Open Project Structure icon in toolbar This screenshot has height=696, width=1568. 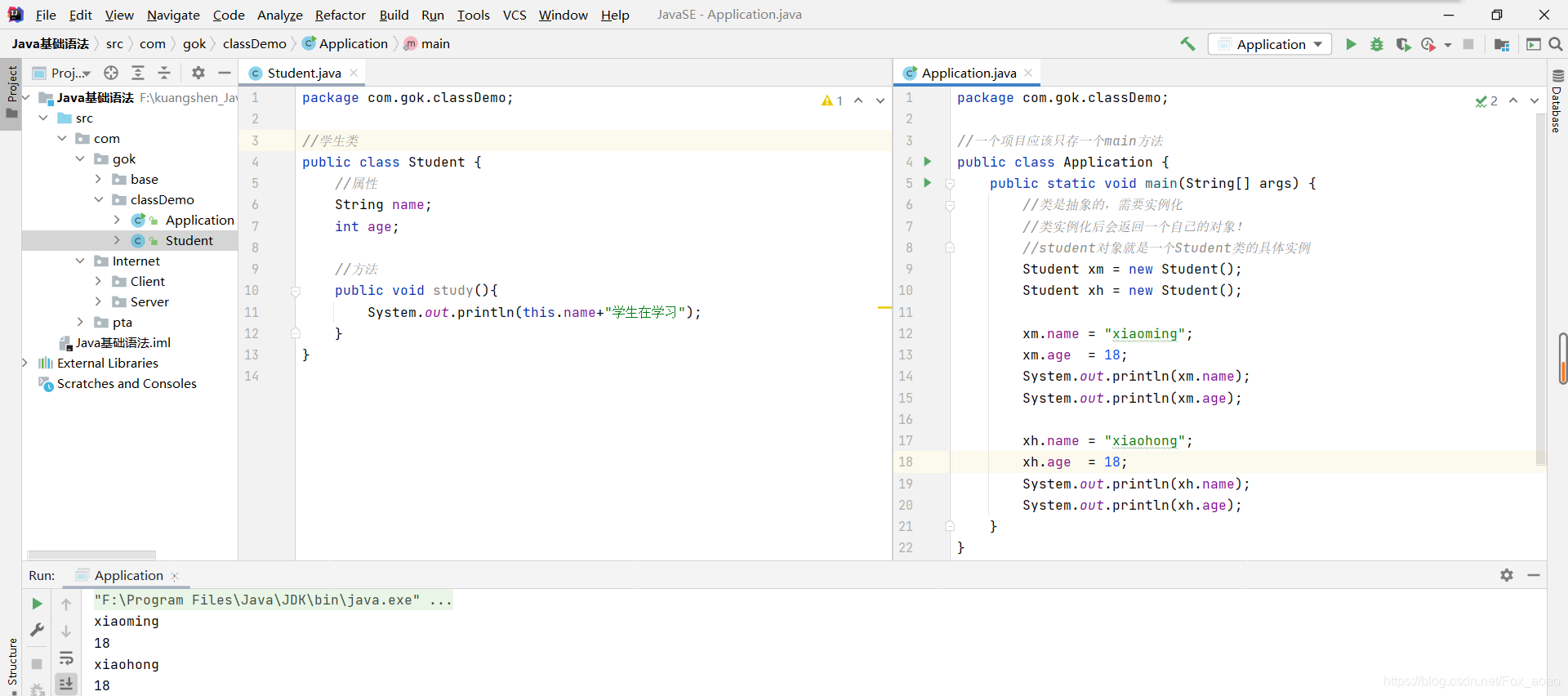(x=1501, y=44)
